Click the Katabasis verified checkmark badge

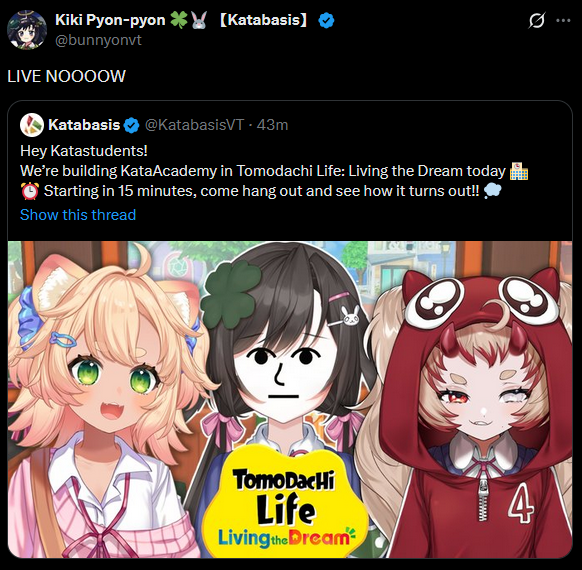click(131, 125)
